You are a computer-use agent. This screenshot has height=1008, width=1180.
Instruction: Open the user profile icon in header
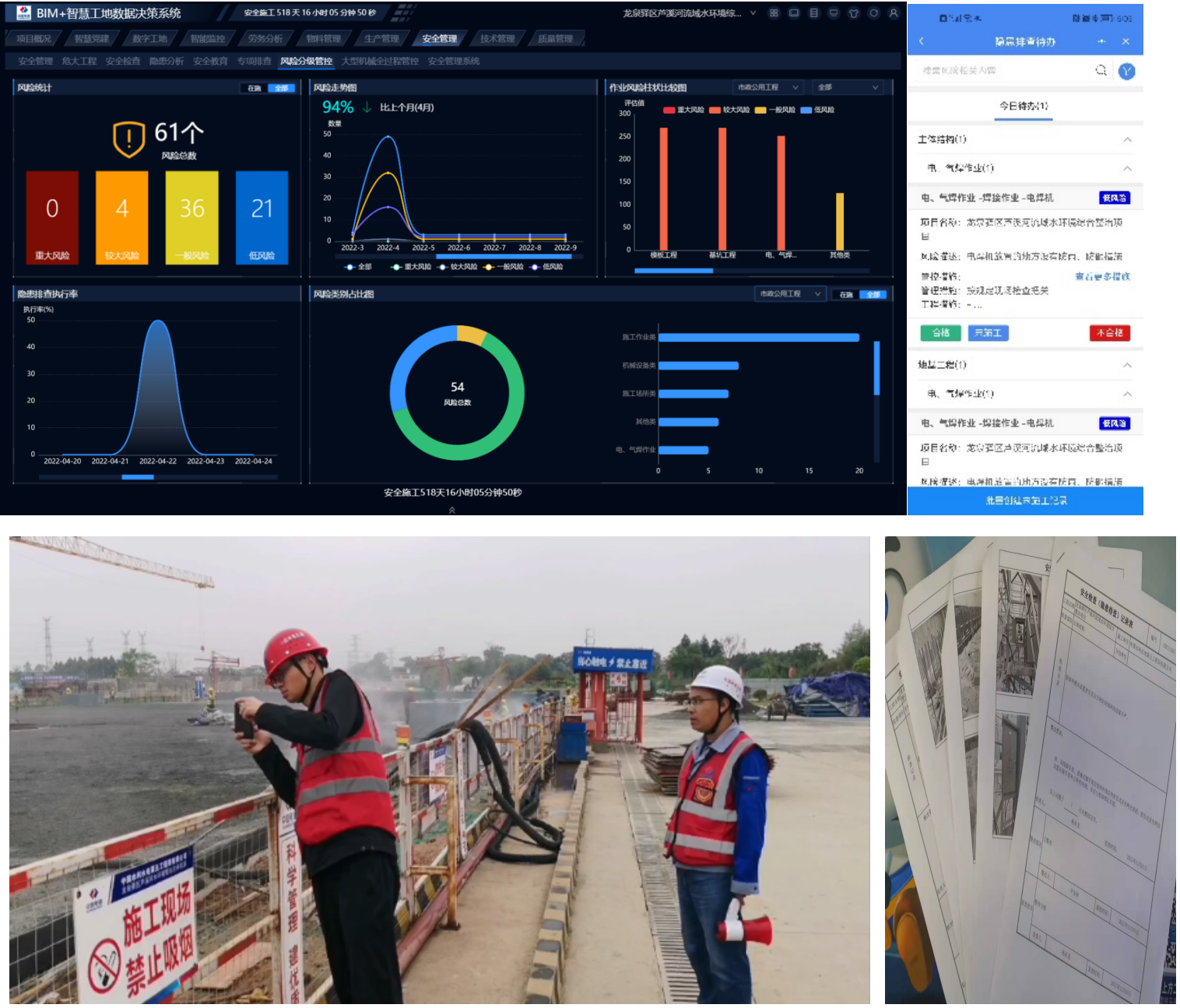(894, 13)
